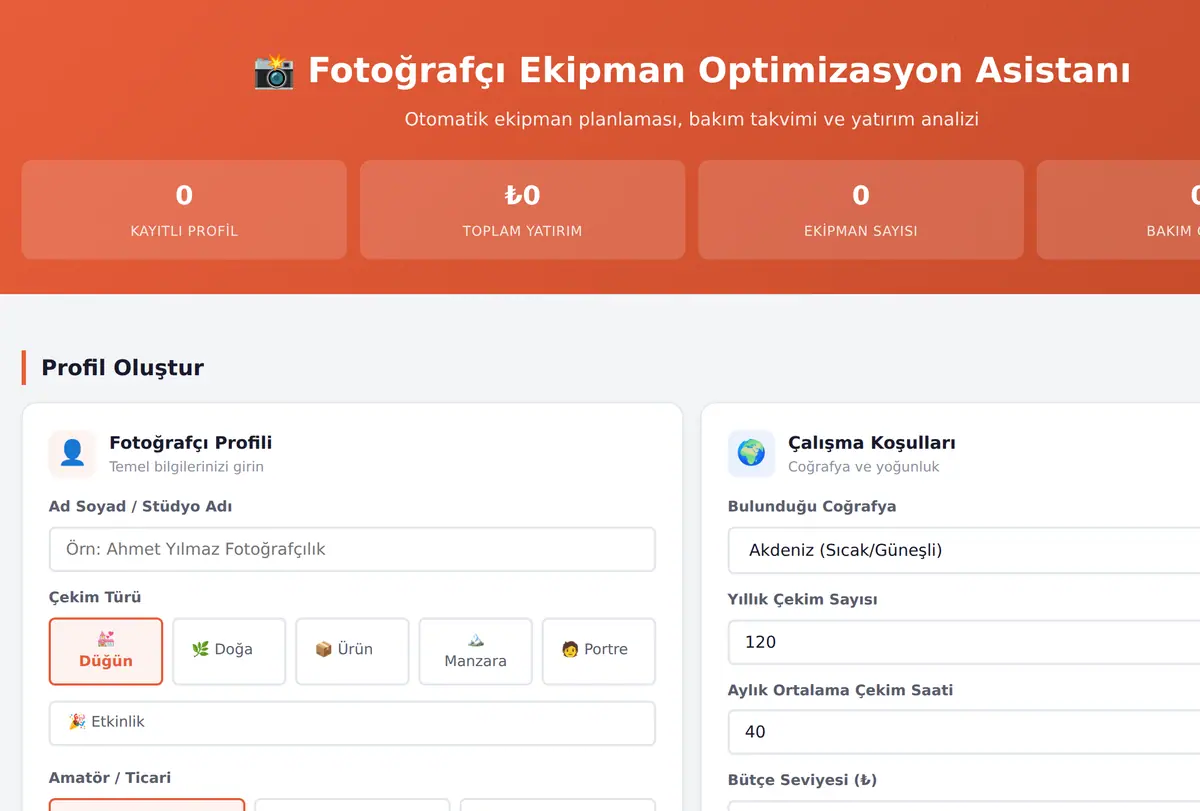Select the Etkinlik shooting type
1200x811 pixels.
click(352, 723)
